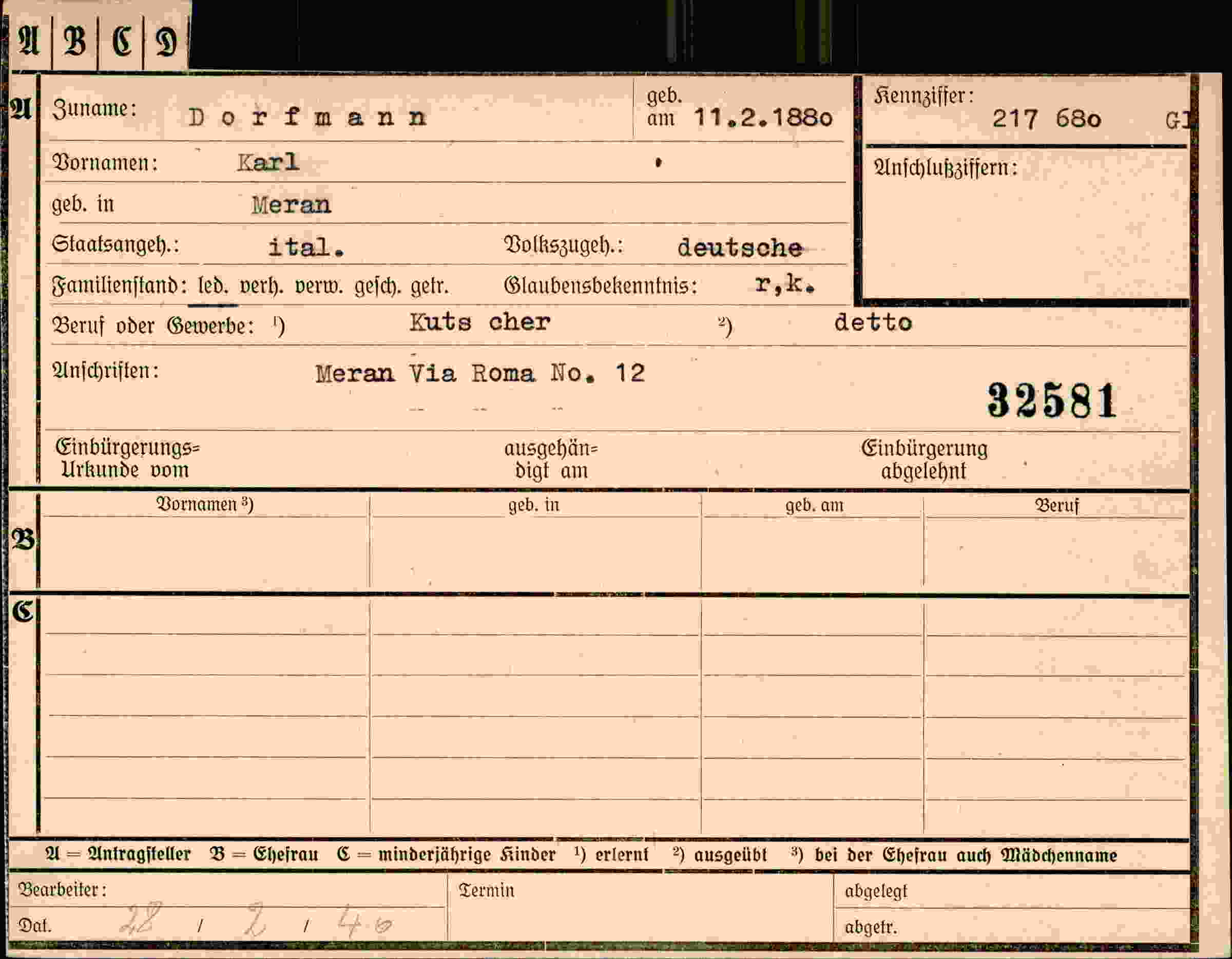This screenshot has width=1232, height=959.
Task: Select the index tab letter B
Action: tap(75, 41)
